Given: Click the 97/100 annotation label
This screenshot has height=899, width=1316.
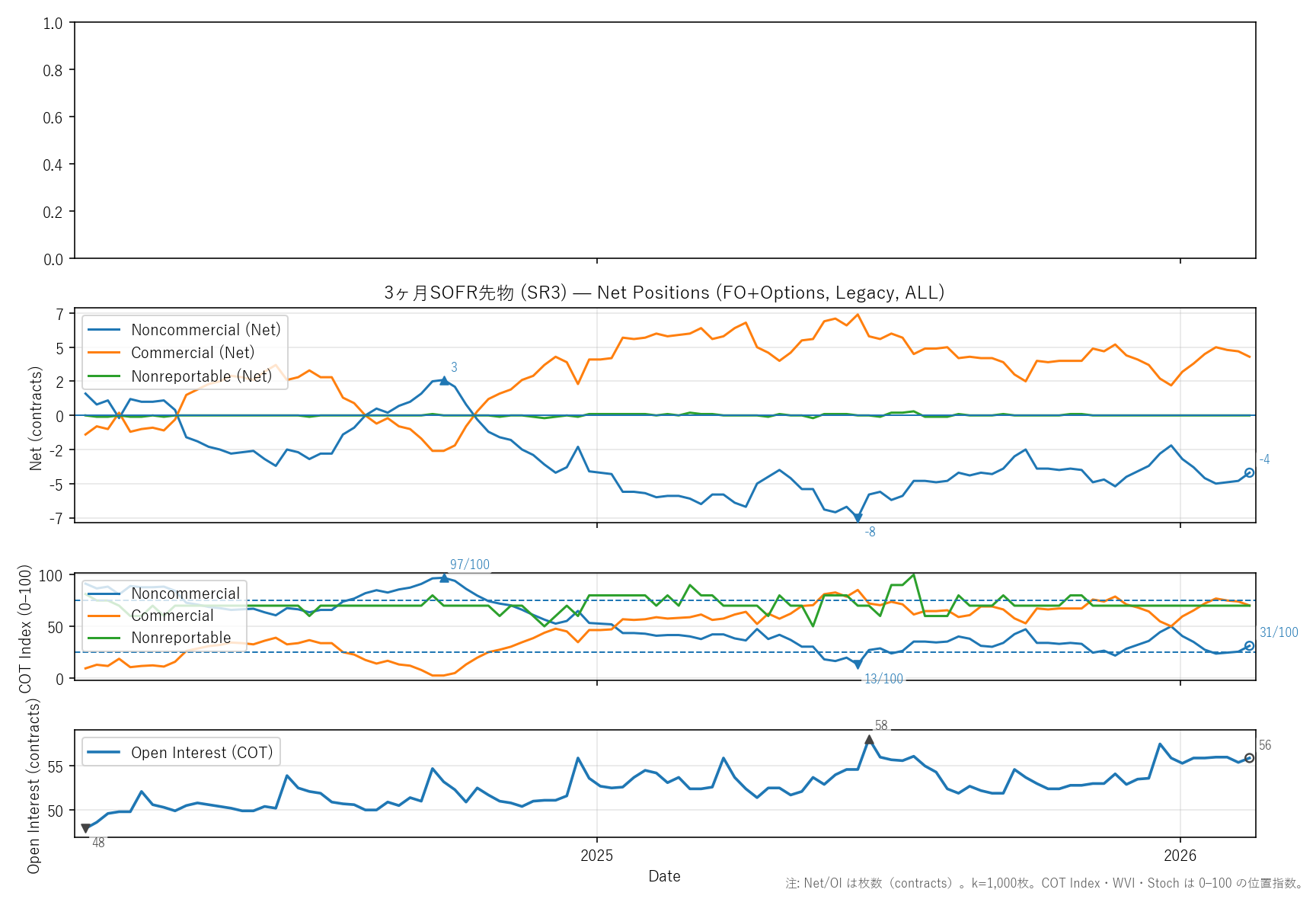Looking at the screenshot, I should click(469, 565).
